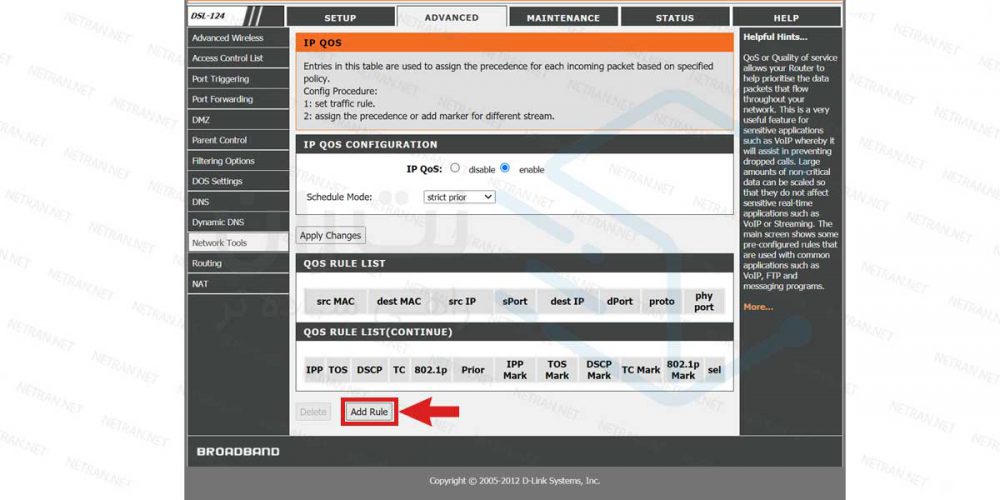
Task: Open Access Control List settings
Action: [x=228, y=58]
